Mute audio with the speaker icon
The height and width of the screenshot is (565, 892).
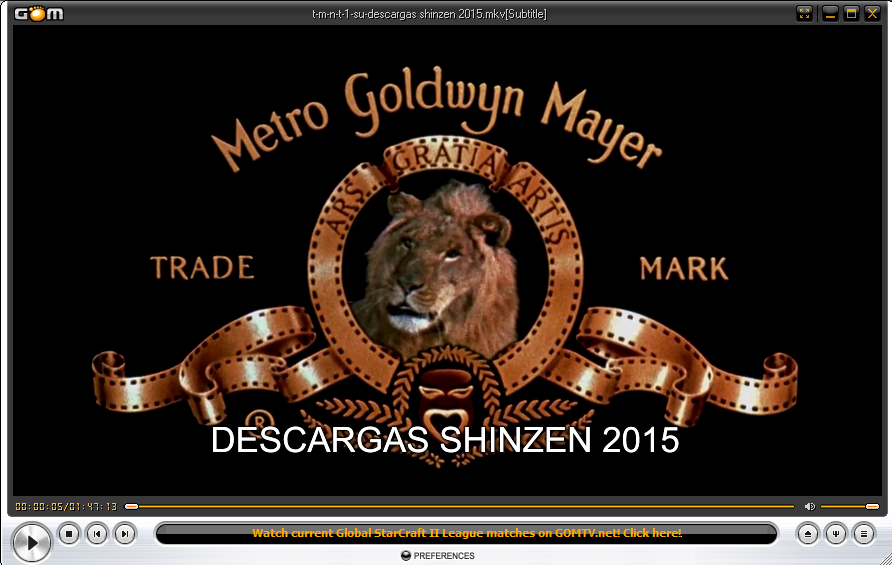tap(810, 506)
